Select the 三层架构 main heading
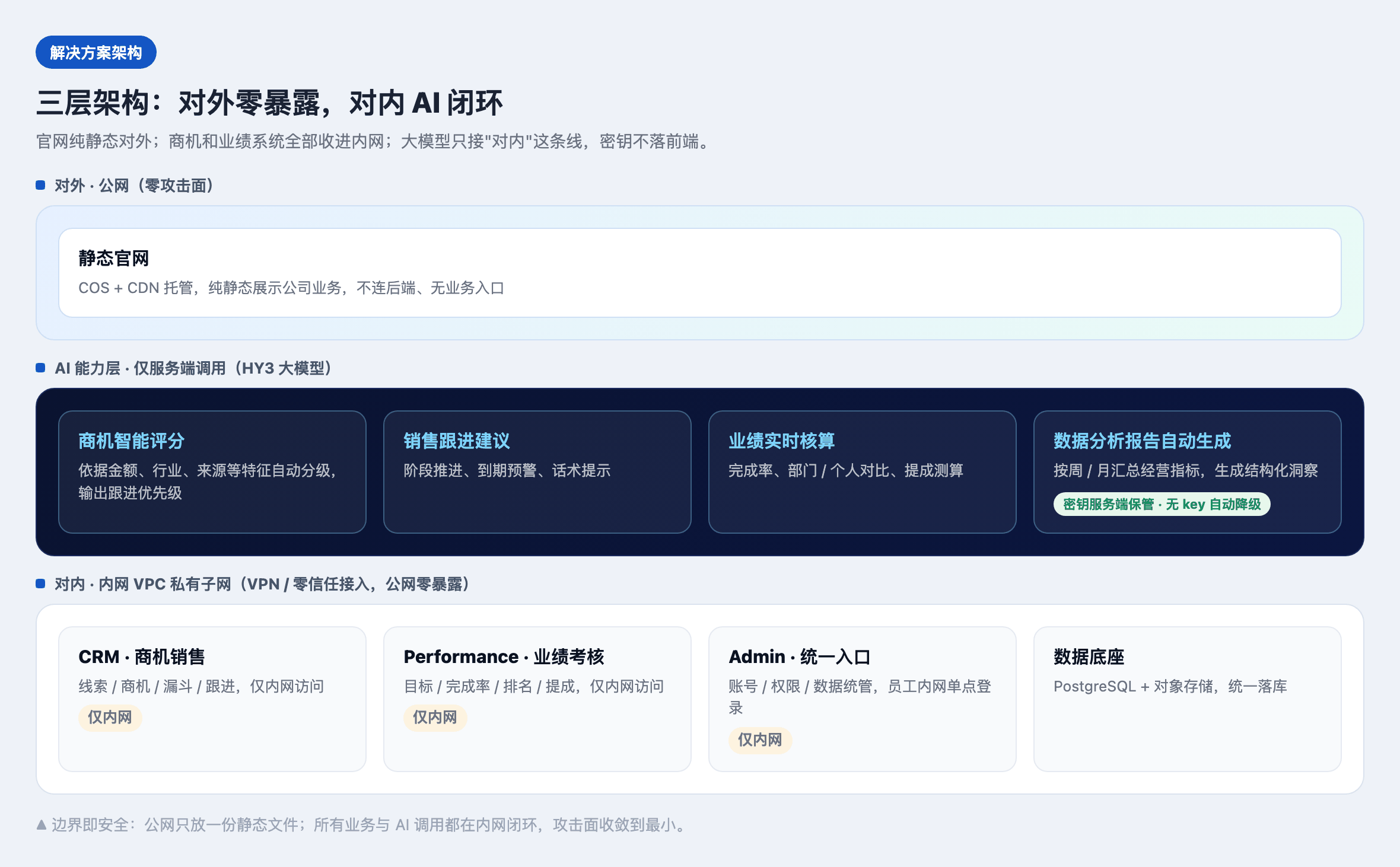 (x=269, y=103)
